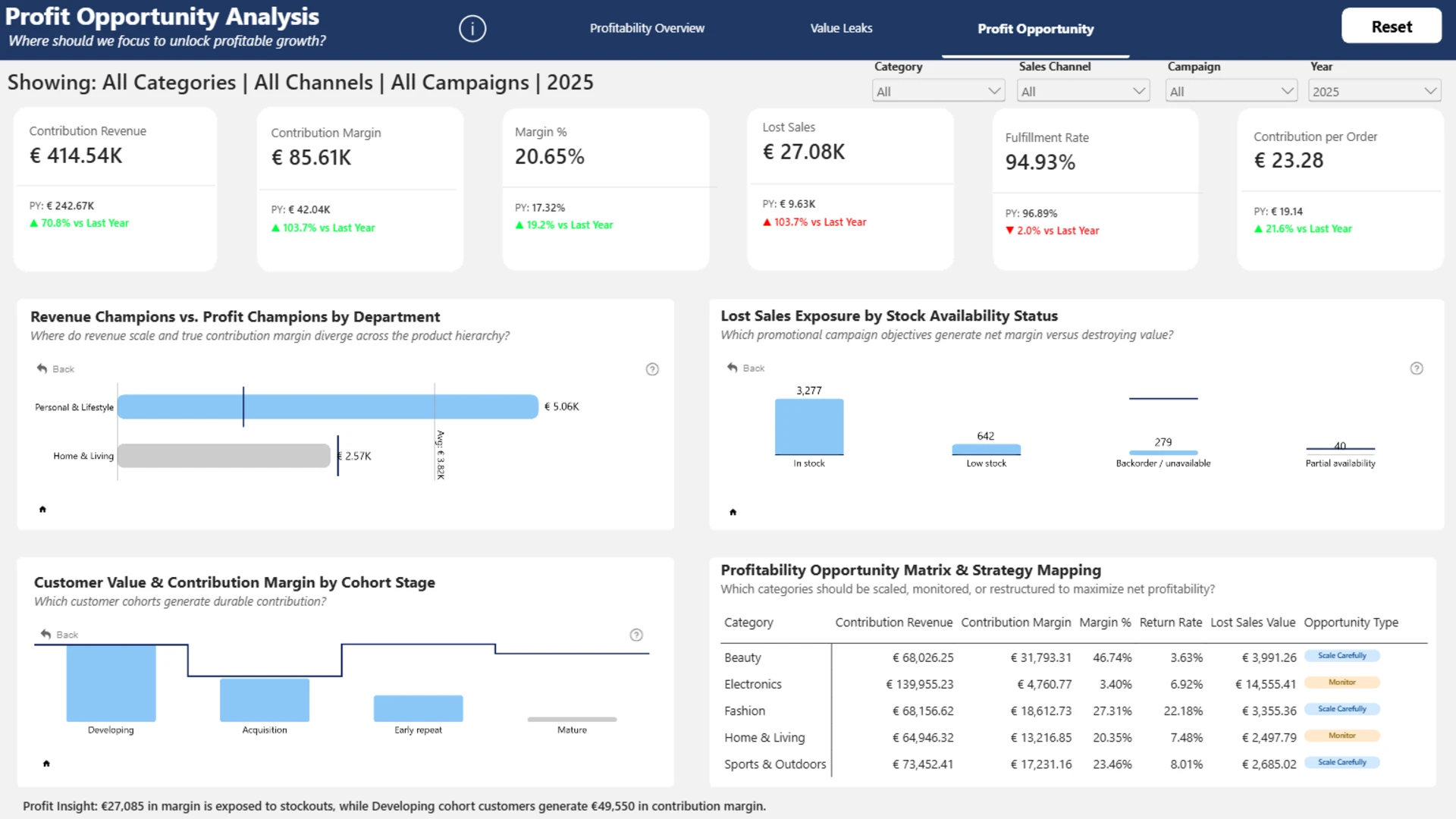The height and width of the screenshot is (819, 1456).
Task: Select the Beauty category row label
Action: click(742, 657)
